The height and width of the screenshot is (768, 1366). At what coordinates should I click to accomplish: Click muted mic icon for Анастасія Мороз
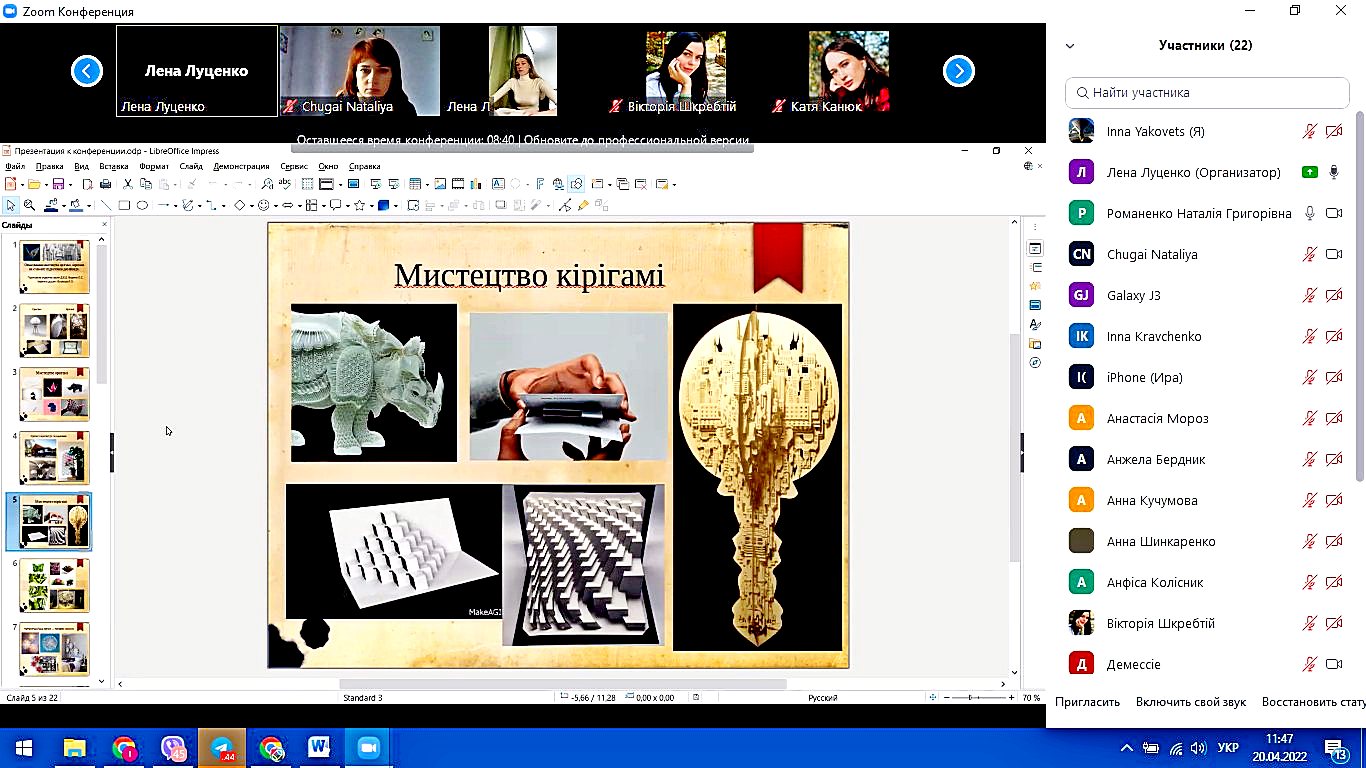coord(1309,418)
